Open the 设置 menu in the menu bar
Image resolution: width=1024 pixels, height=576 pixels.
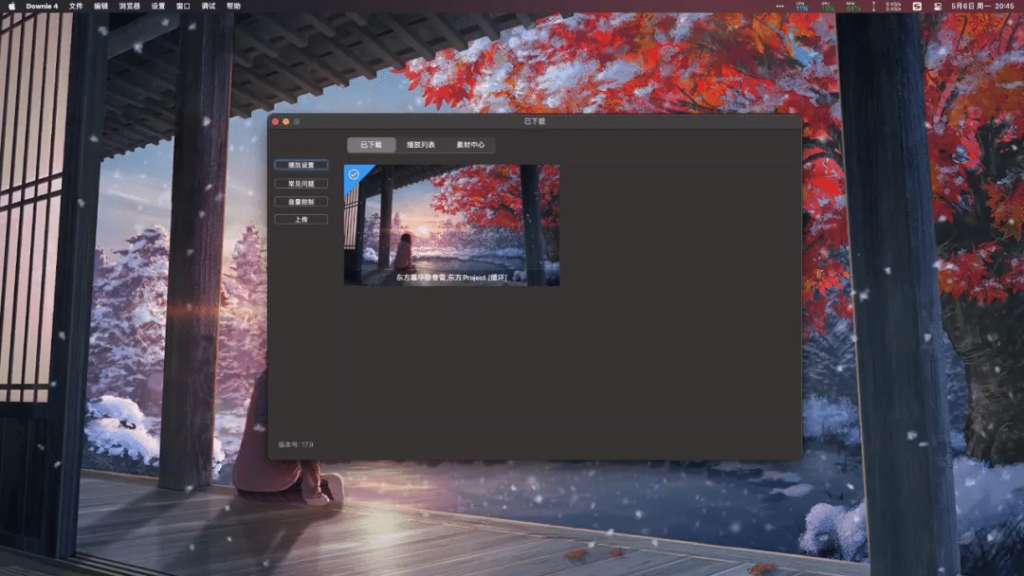click(157, 7)
